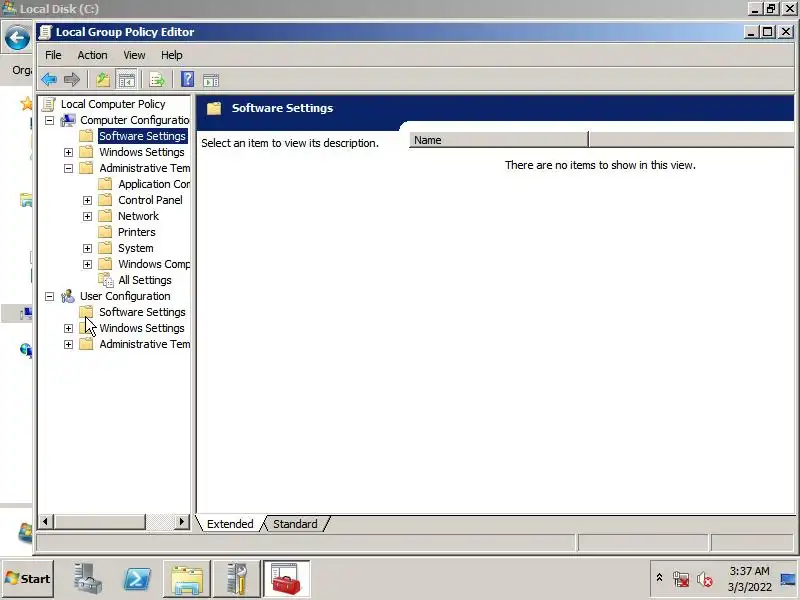This screenshot has width=800, height=600.
Task: Click tree pane scroll left arrow
Action: (45, 521)
